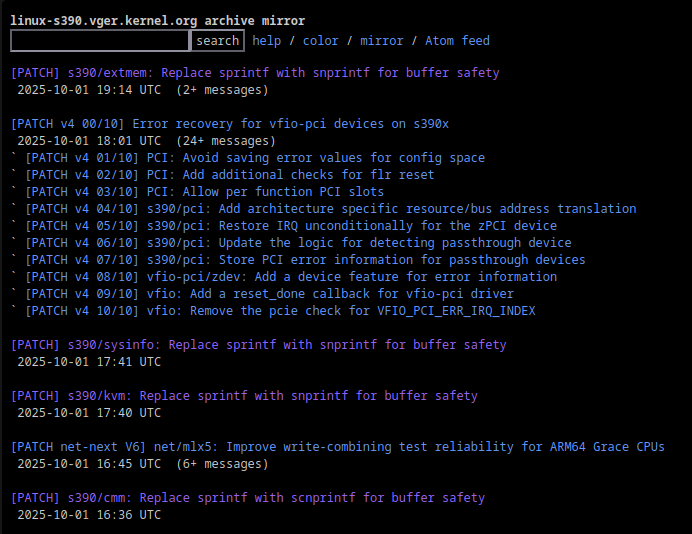Image resolution: width=692 pixels, height=534 pixels.
Task: Open patch 09/10 reset_done callback
Action: (270, 294)
